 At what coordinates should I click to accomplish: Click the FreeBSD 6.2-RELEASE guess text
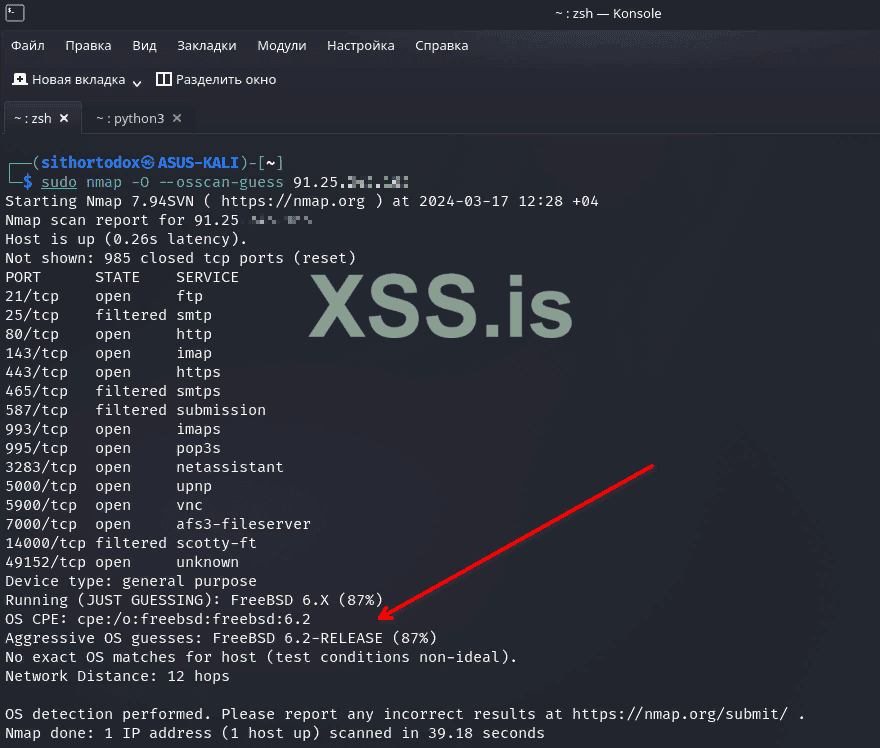pos(297,638)
